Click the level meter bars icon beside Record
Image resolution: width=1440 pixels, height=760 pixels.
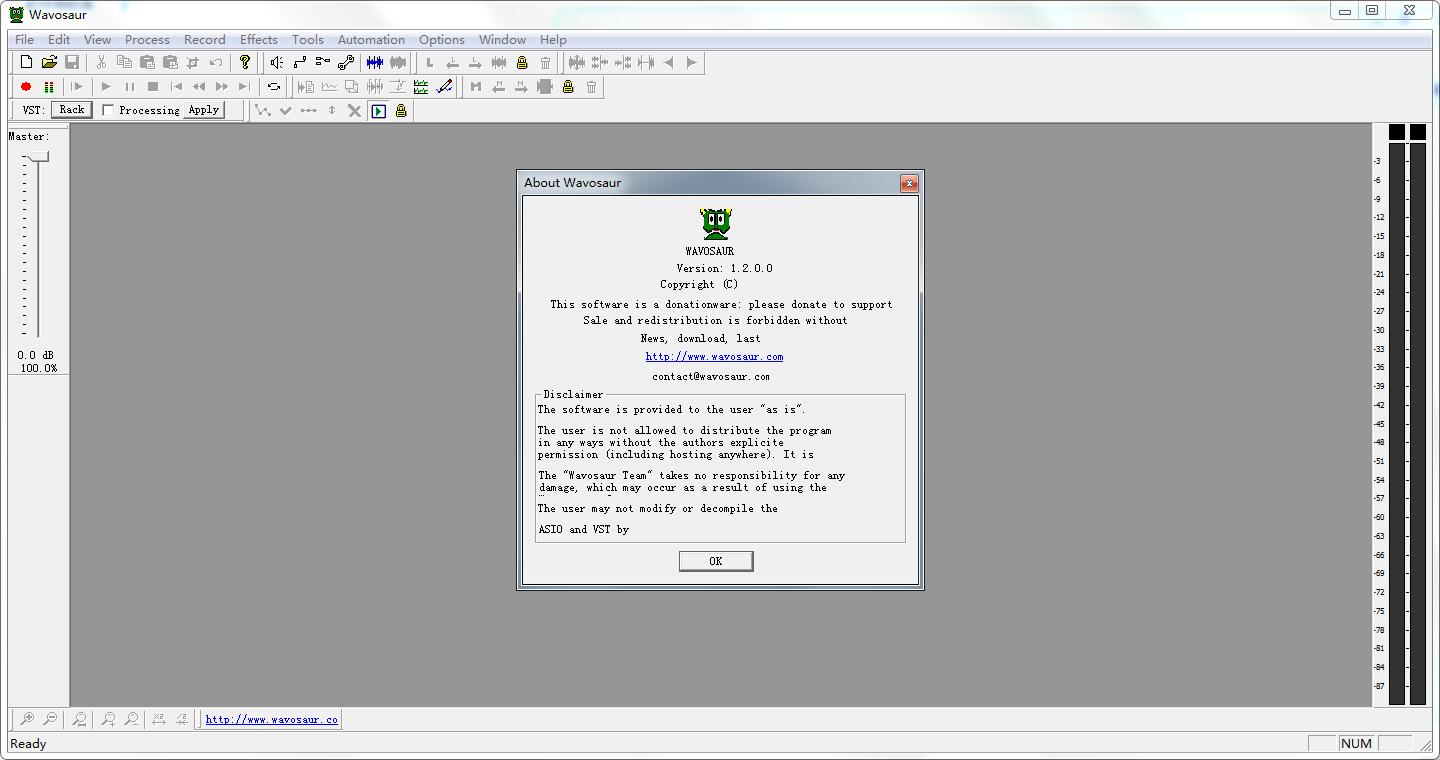pos(48,87)
